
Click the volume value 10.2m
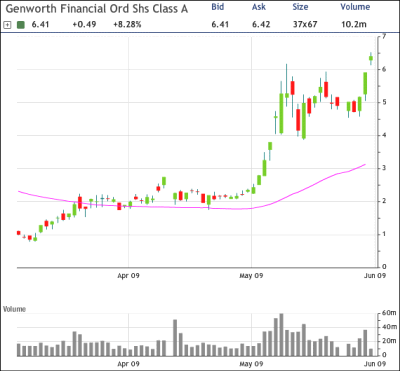tap(355, 25)
